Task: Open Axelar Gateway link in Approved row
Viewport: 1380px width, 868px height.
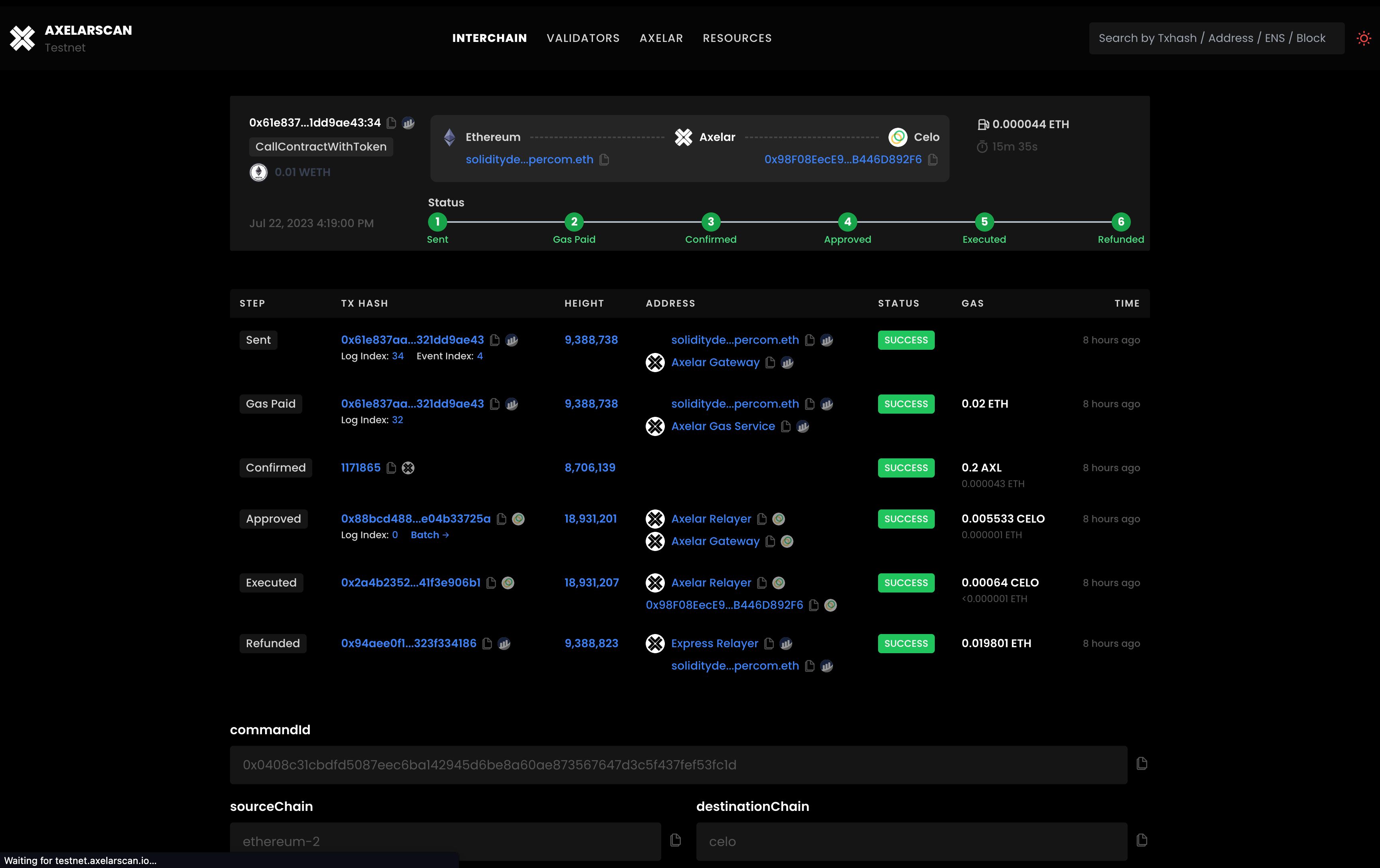Action: pos(715,541)
